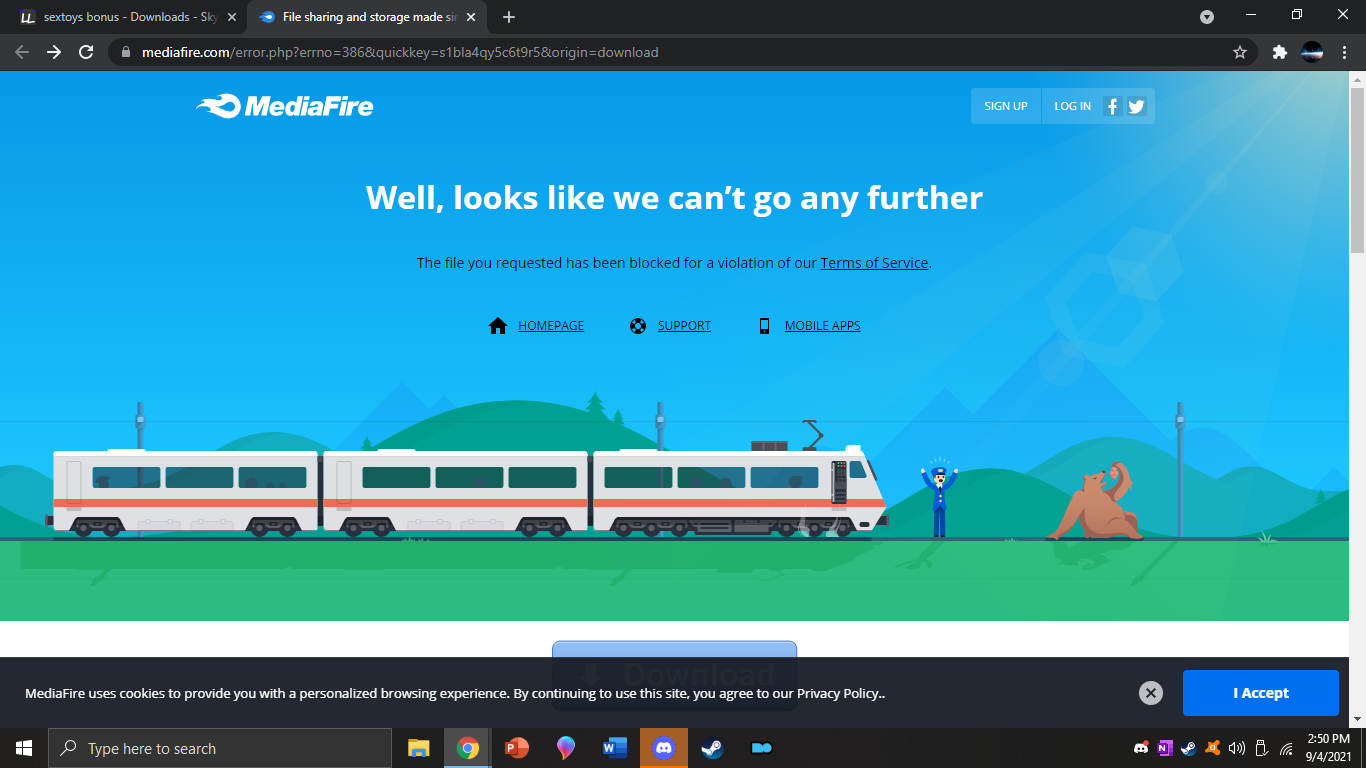The width and height of the screenshot is (1366, 768).
Task: Open MediaFire's Facebook page icon
Action: (1112, 106)
